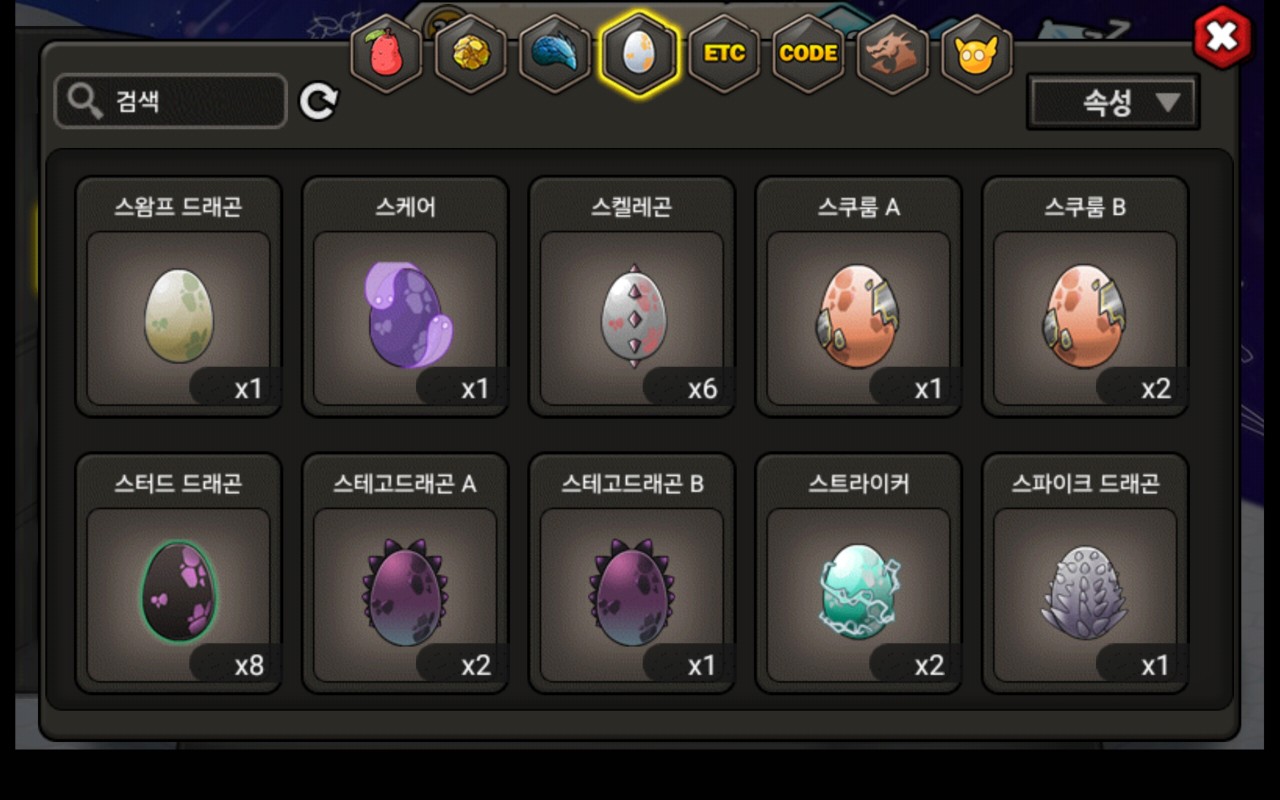This screenshot has height=800, width=1280.
Task: Select the purple 스케어 egg
Action: coord(405,296)
